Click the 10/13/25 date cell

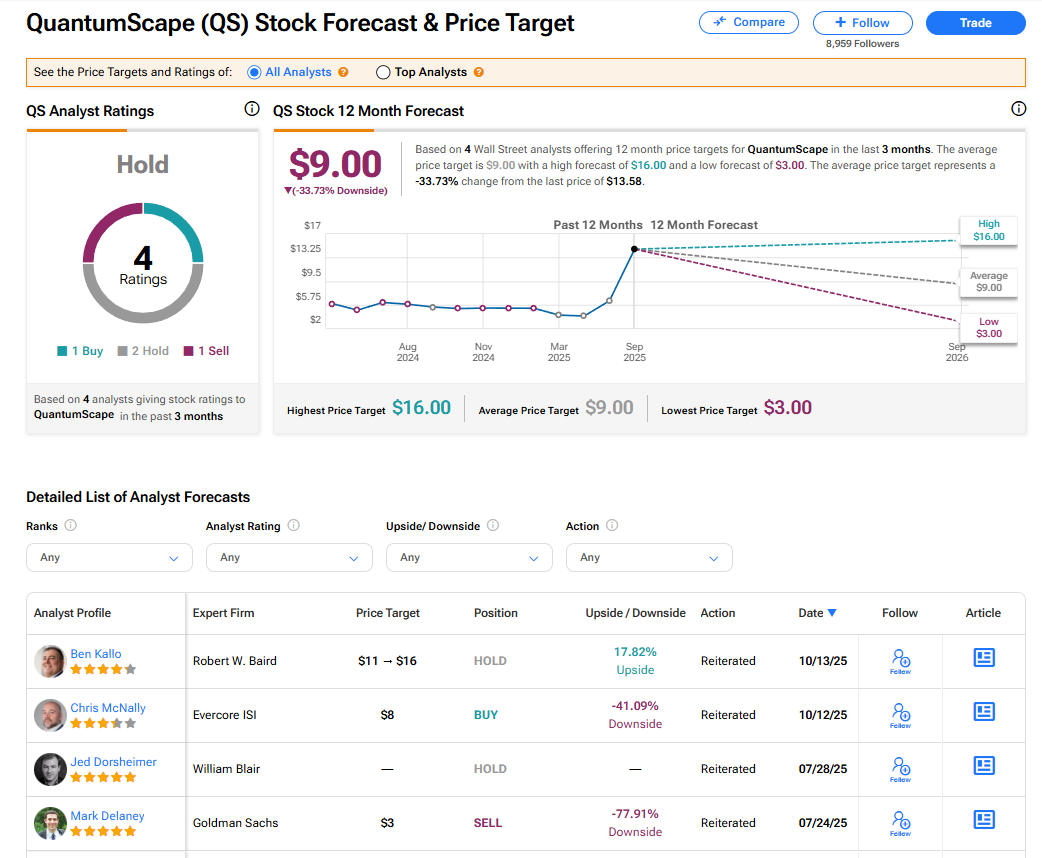pos(823,661)
